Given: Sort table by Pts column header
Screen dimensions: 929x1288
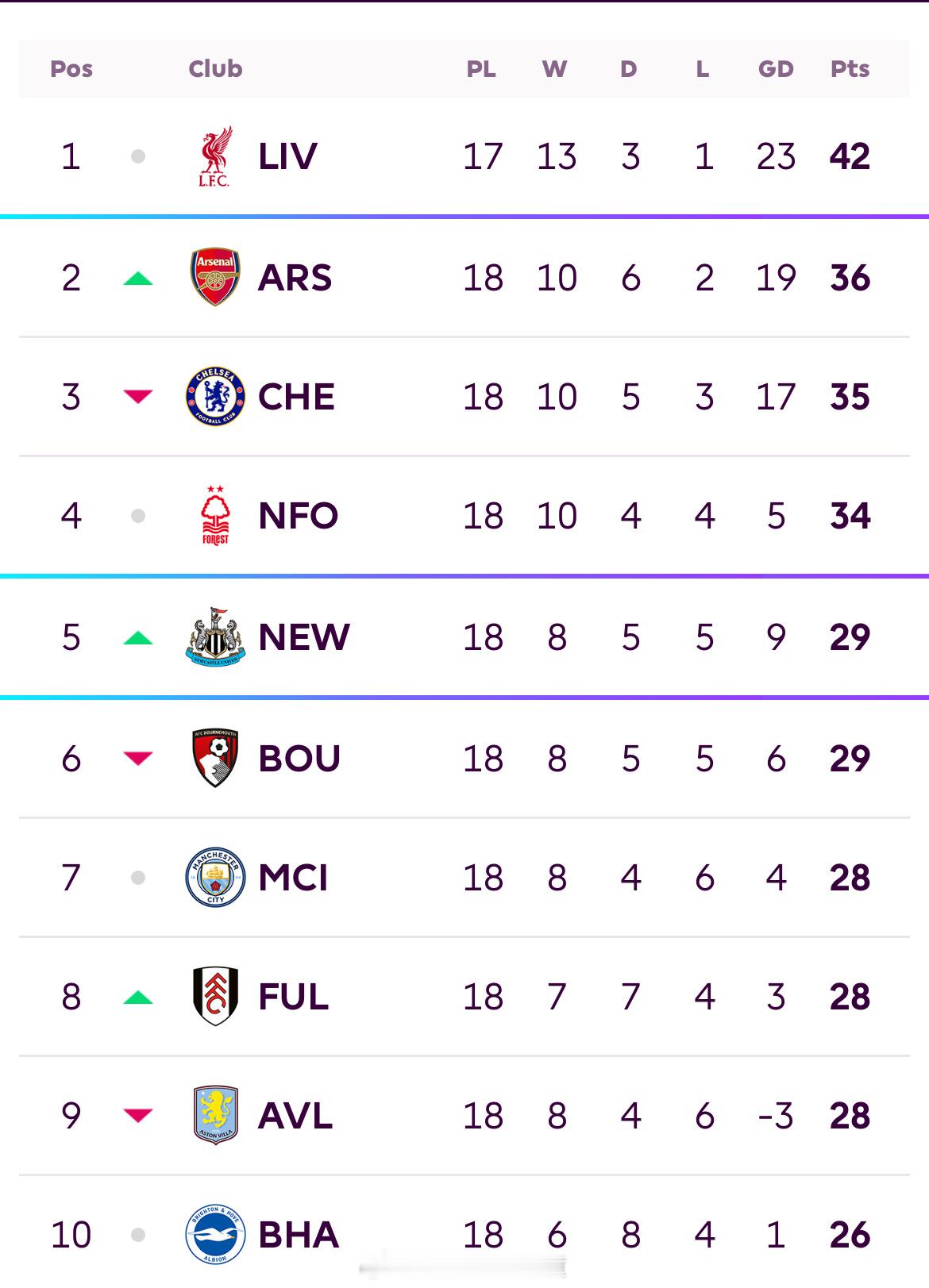Looking at the screenshot, I should (x=850, y=69).
